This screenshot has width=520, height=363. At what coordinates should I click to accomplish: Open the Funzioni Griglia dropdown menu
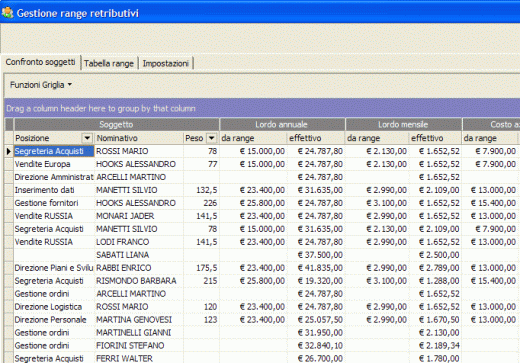click(x=41, y=85)
